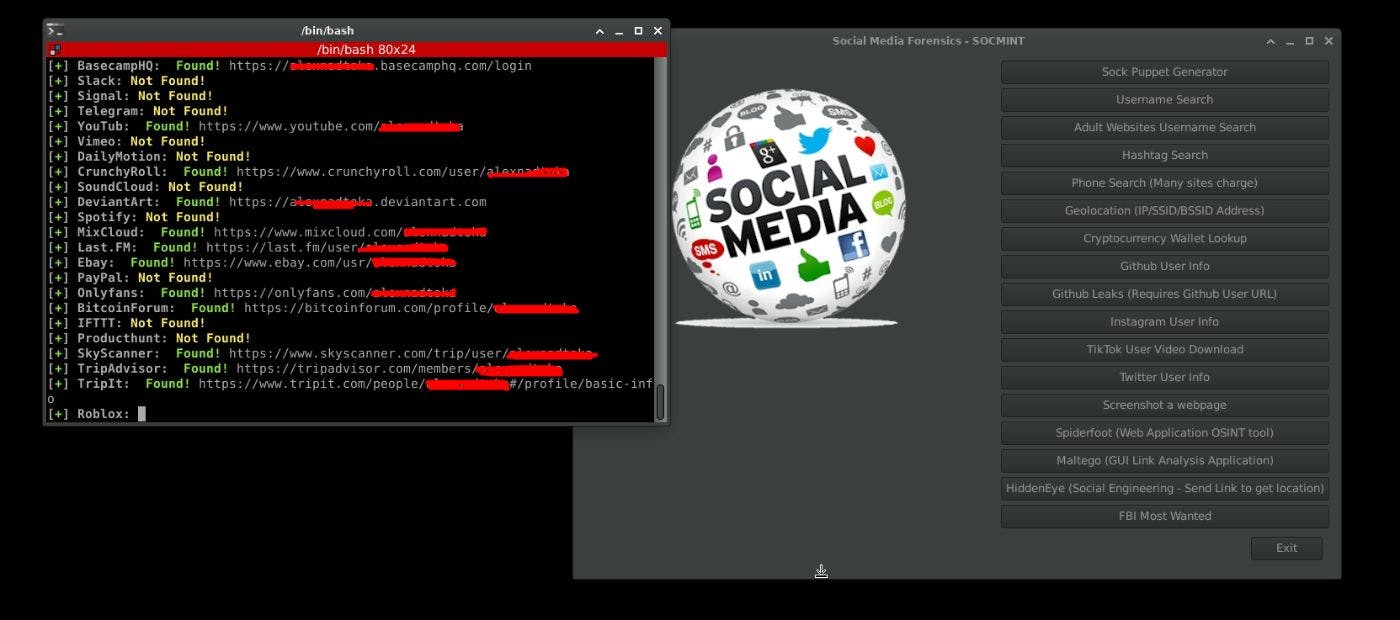Start an Adult Websites Username Search
Image resolution: width=1400 pixels, height=620 pixels.
point(1163,127)
